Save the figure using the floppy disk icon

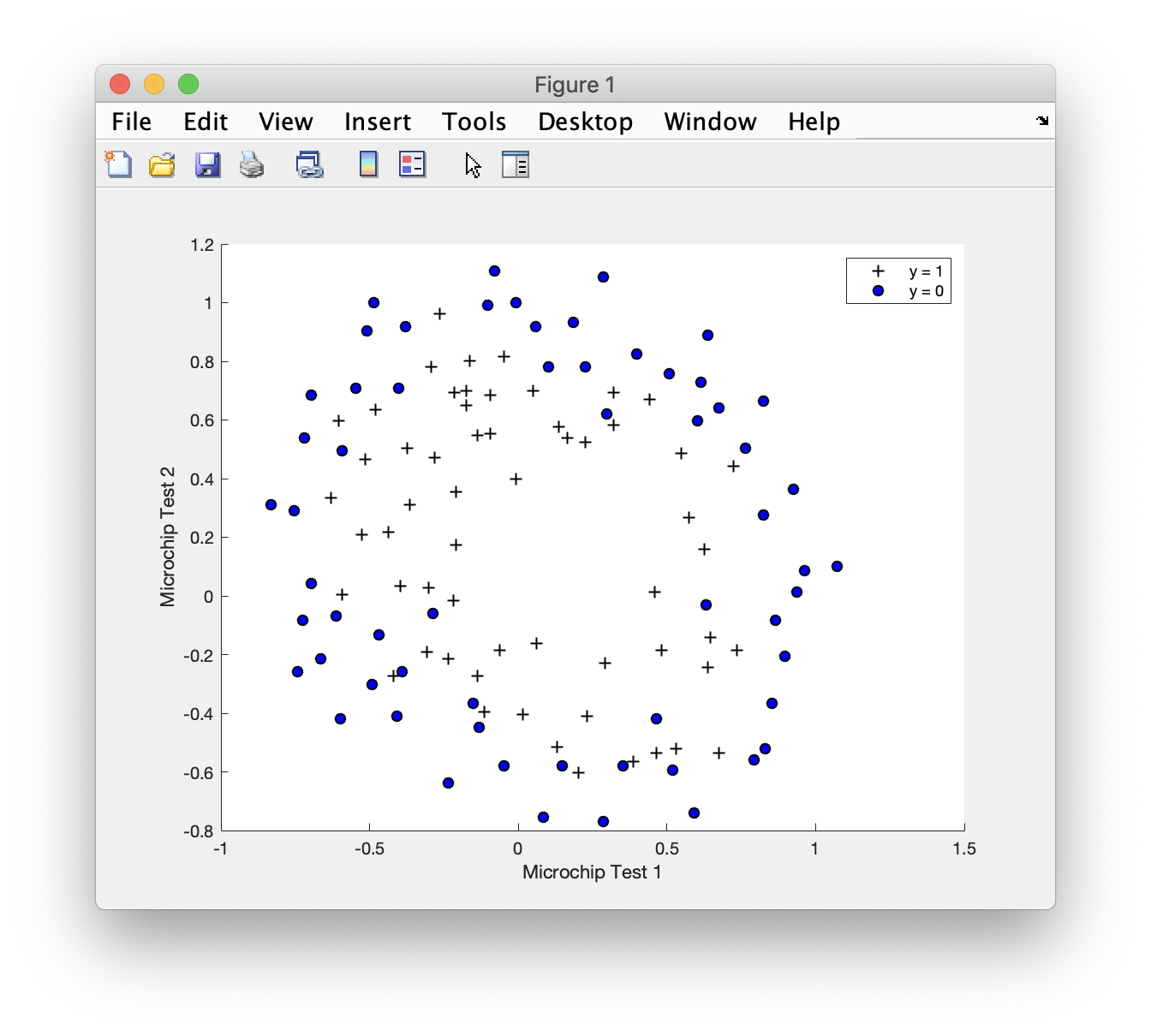[207, 164]
